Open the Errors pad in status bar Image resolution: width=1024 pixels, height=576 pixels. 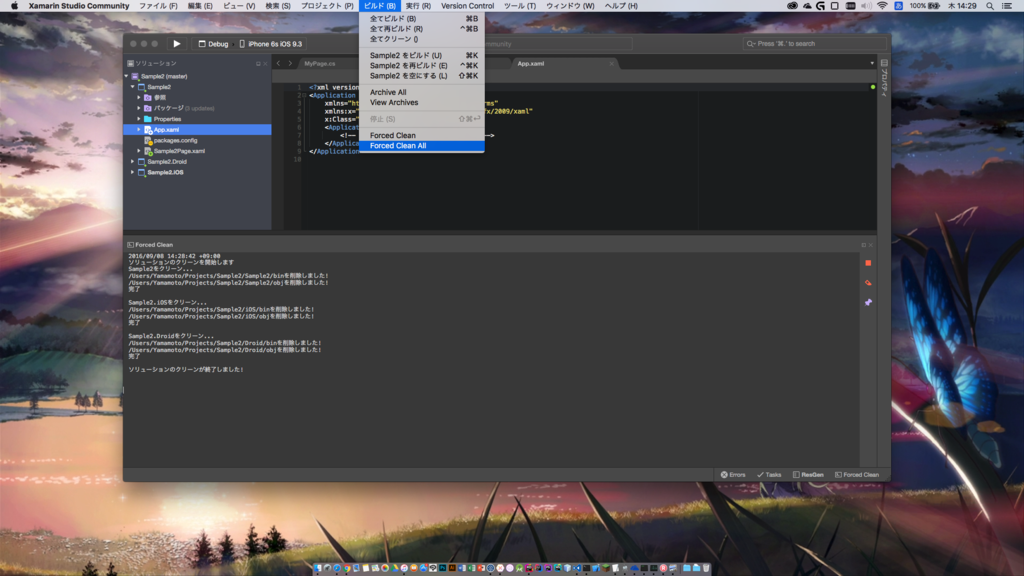pyautogui.click(x=733, y=475)
